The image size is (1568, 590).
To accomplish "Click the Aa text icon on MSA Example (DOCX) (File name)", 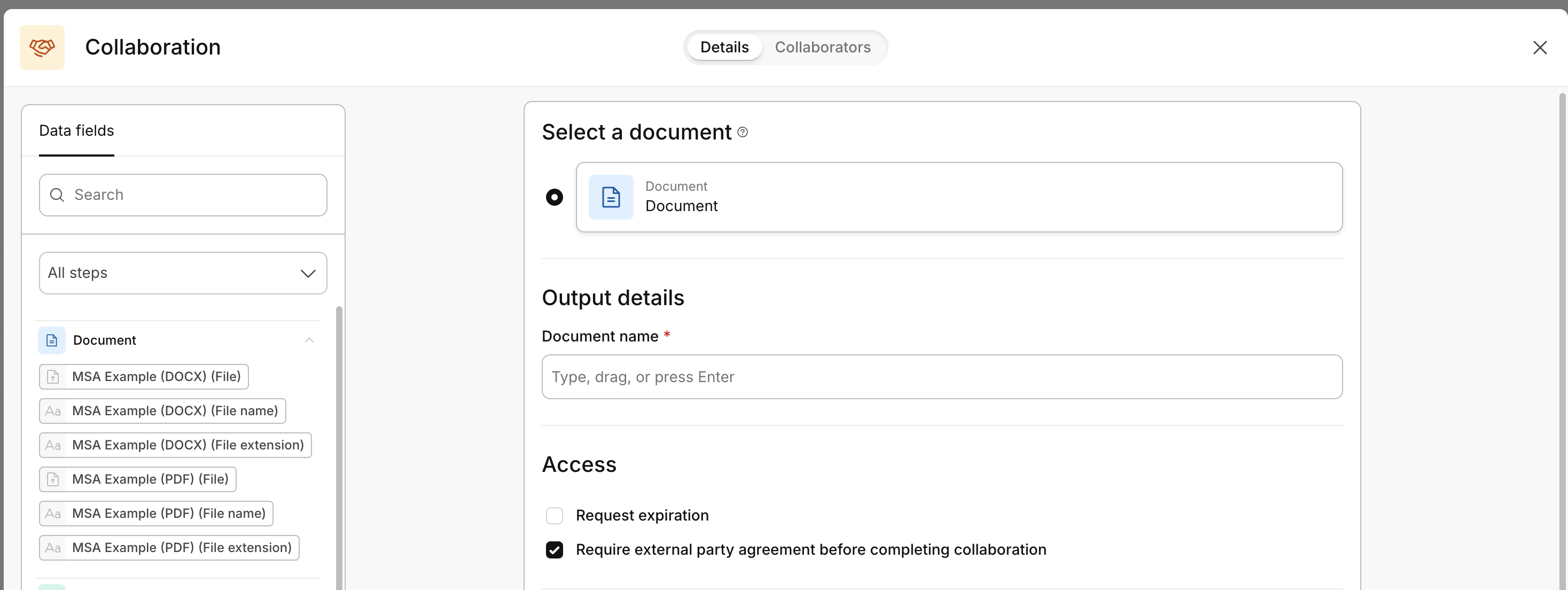I will (x=53, y=412).
